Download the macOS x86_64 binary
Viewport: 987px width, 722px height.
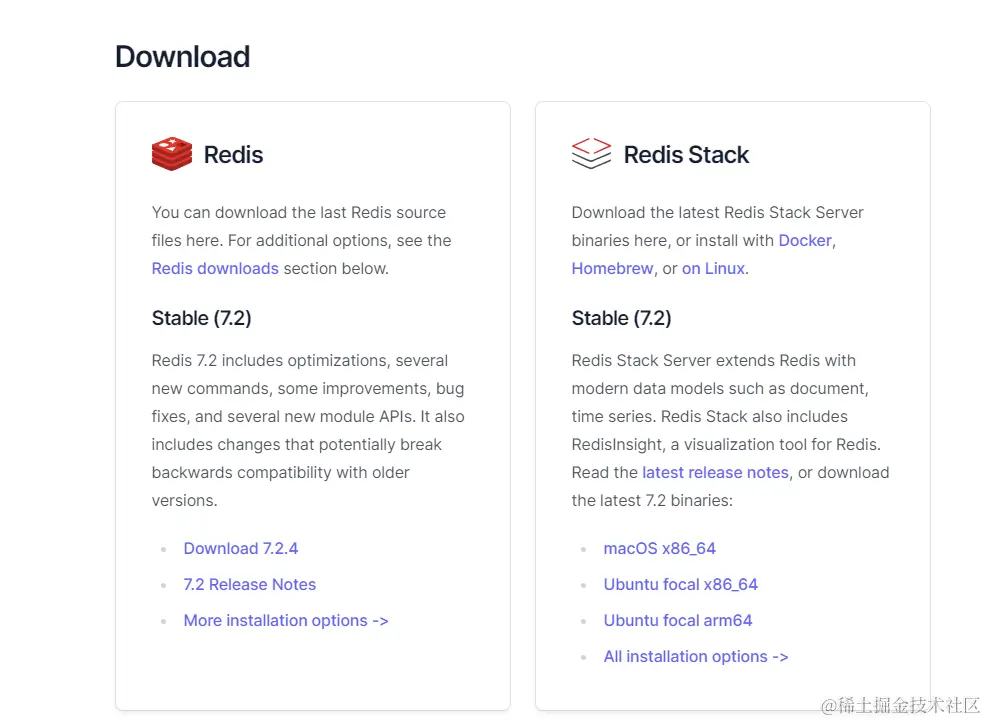(660, 548)
